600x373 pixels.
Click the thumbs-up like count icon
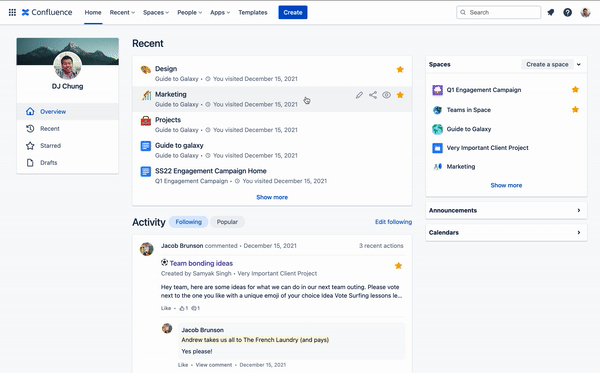(x=182, y=308)
